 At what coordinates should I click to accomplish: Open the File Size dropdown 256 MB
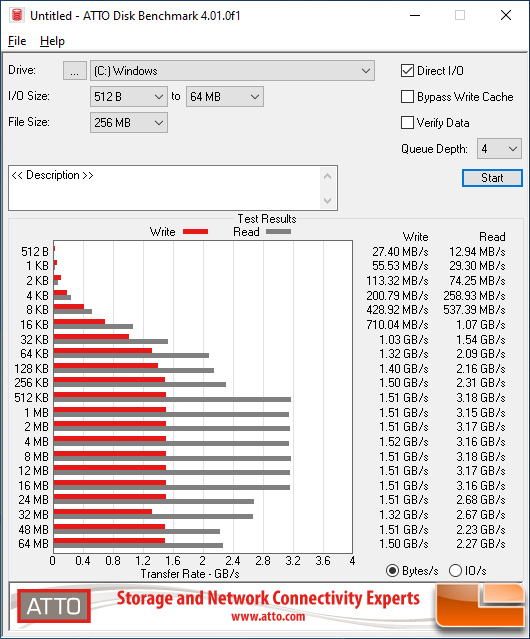click(x=129, y=123)
